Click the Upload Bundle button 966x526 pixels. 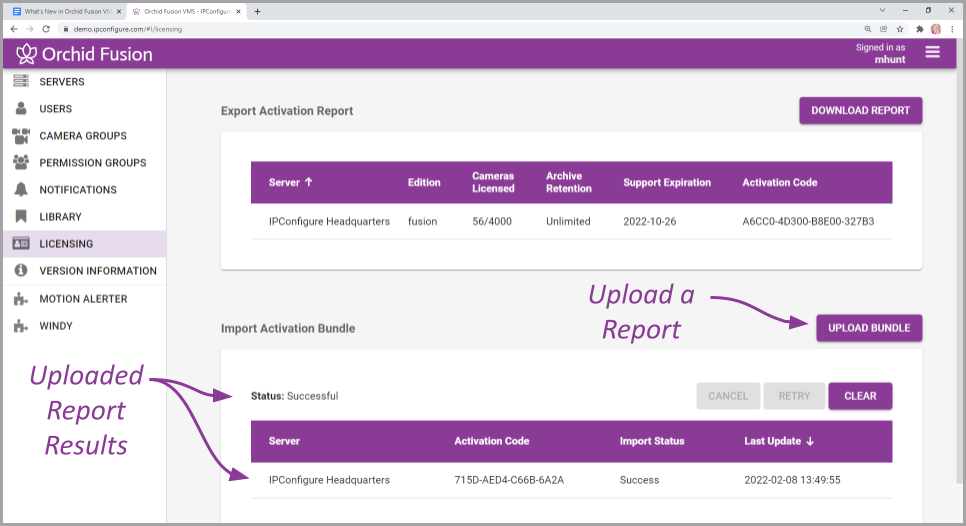point(869,328)
